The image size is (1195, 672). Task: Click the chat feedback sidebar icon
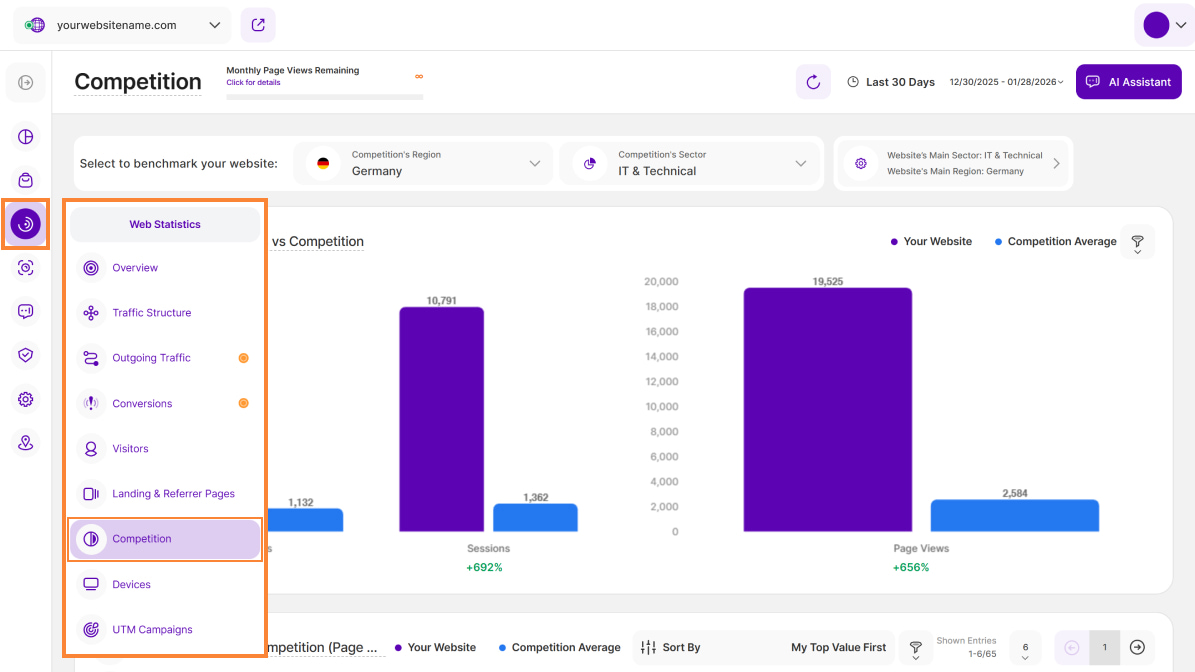(26, 311)
